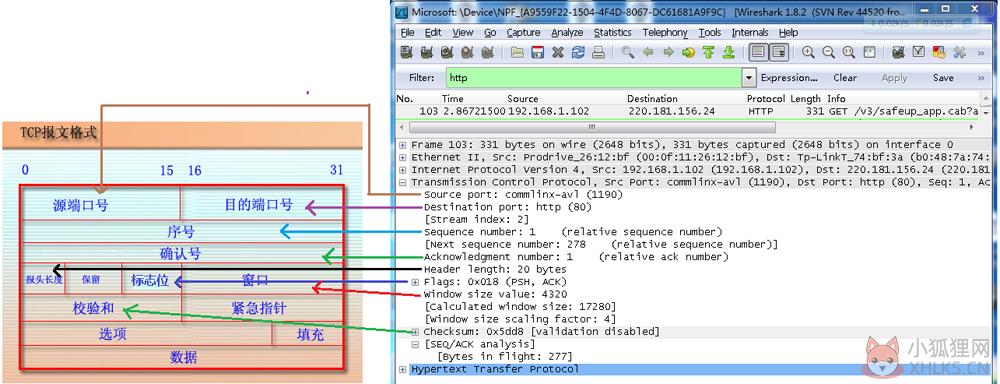Edit display filters icon

[919, 53]
